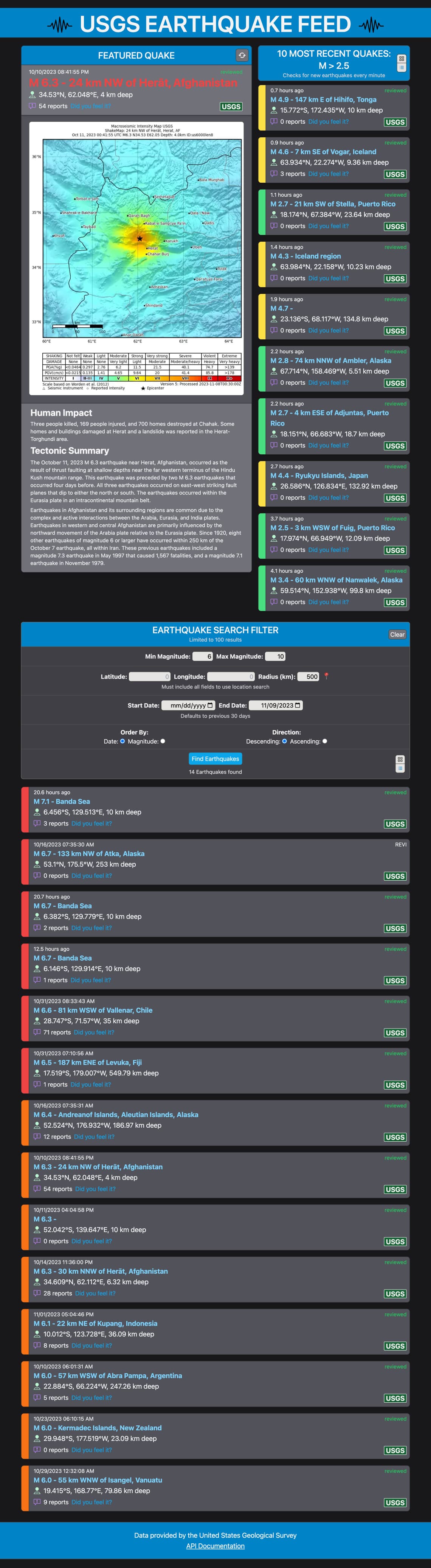The width and height of the screenshot is (431, 1568).
Task: Select the Ascending direction radio button
Action: click(324, 741)
